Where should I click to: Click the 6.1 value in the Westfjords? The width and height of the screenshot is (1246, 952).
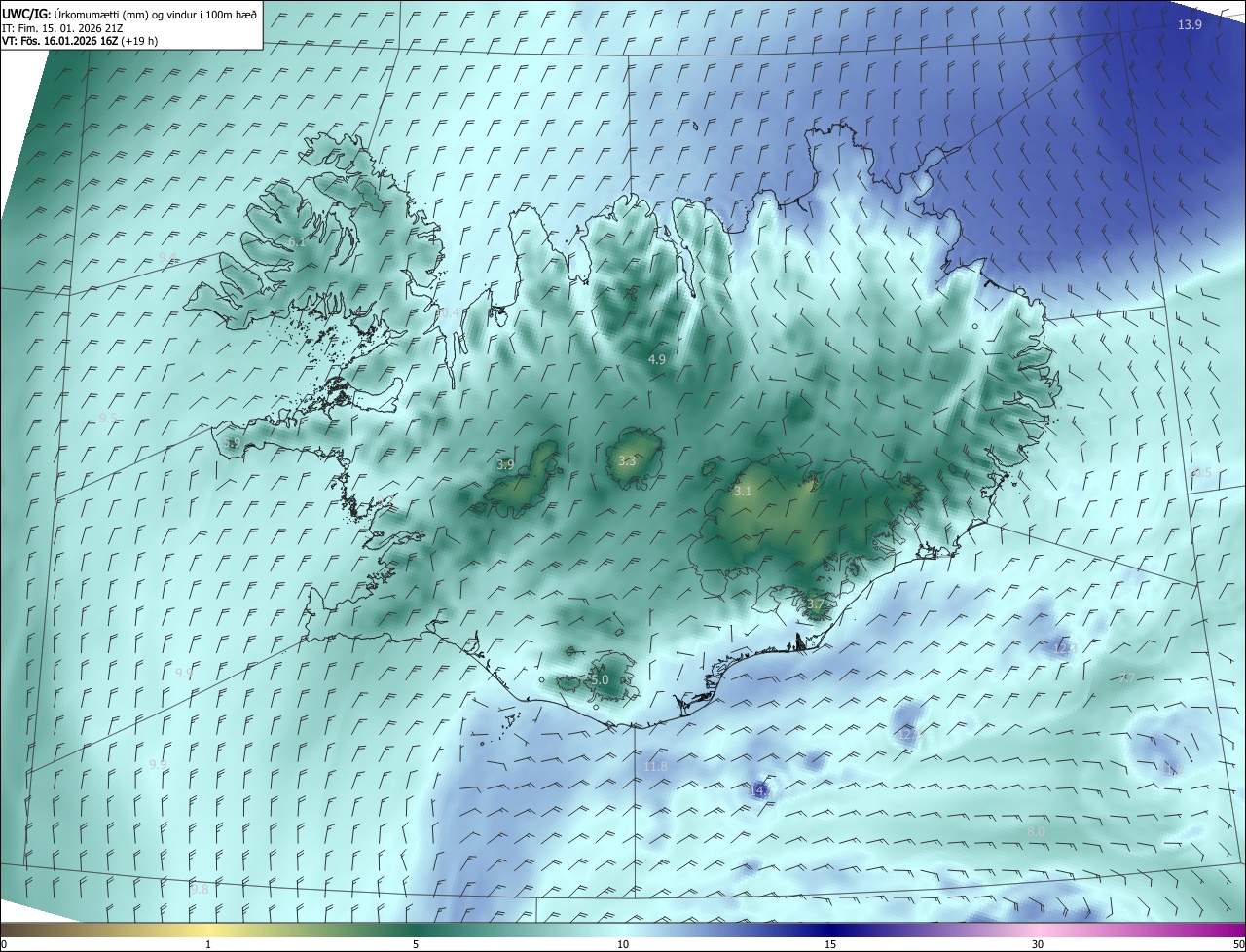pyautogui.click(x=296, y=241)
